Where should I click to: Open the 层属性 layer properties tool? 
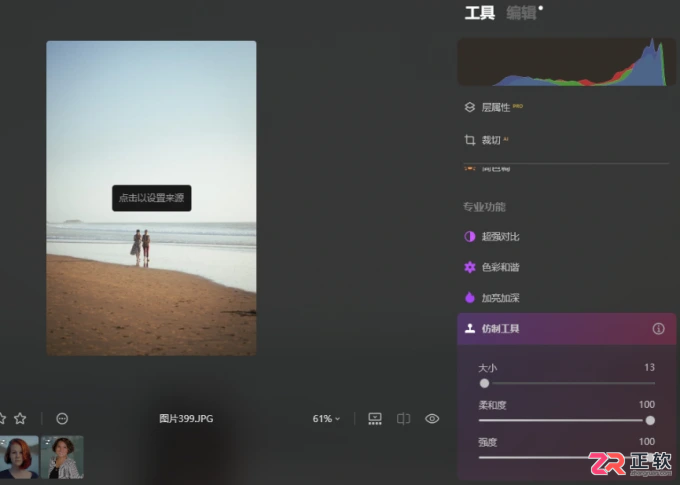click(x=496, y=107)
